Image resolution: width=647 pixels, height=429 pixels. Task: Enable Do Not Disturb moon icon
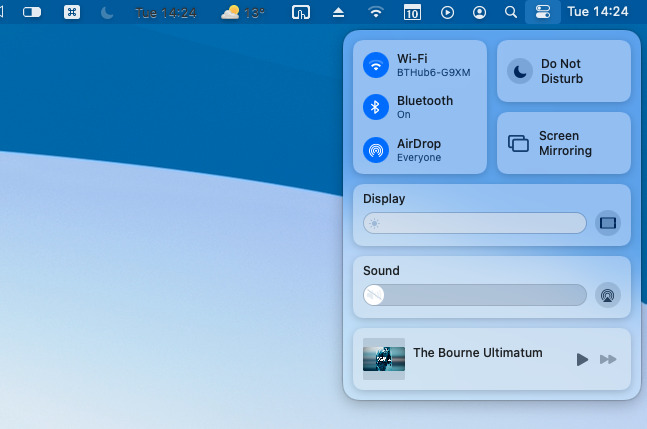pyautogui.click(x=519, y=71)
